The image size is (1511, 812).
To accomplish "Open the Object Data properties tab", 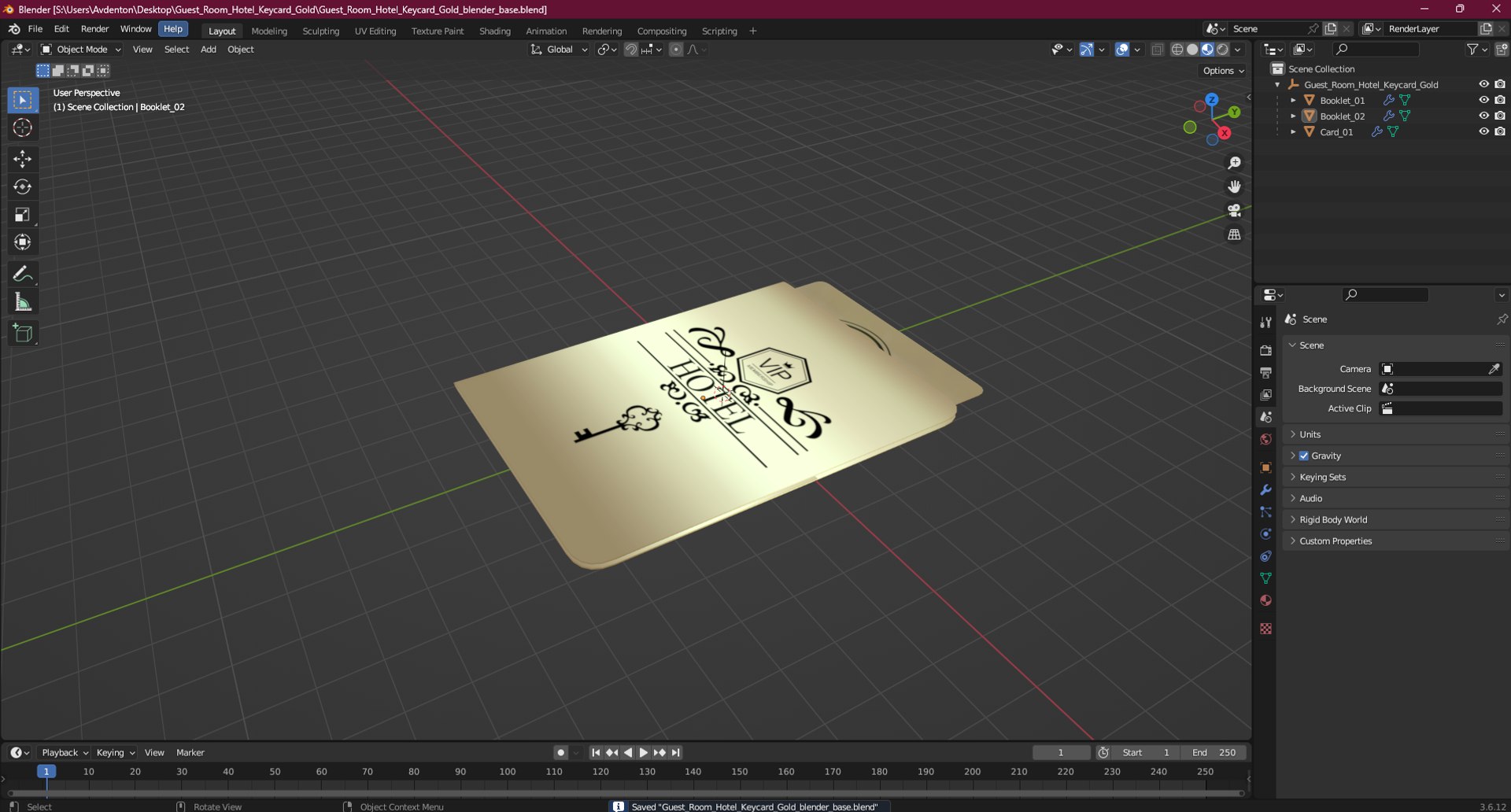I will [x=1265, y=578].
